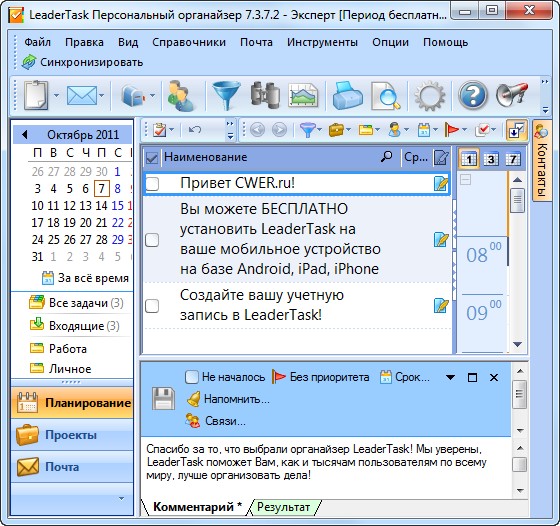Click the binoculars search icon
The height and width of the screenshot is (526, 560).
[x=265, y=95]
